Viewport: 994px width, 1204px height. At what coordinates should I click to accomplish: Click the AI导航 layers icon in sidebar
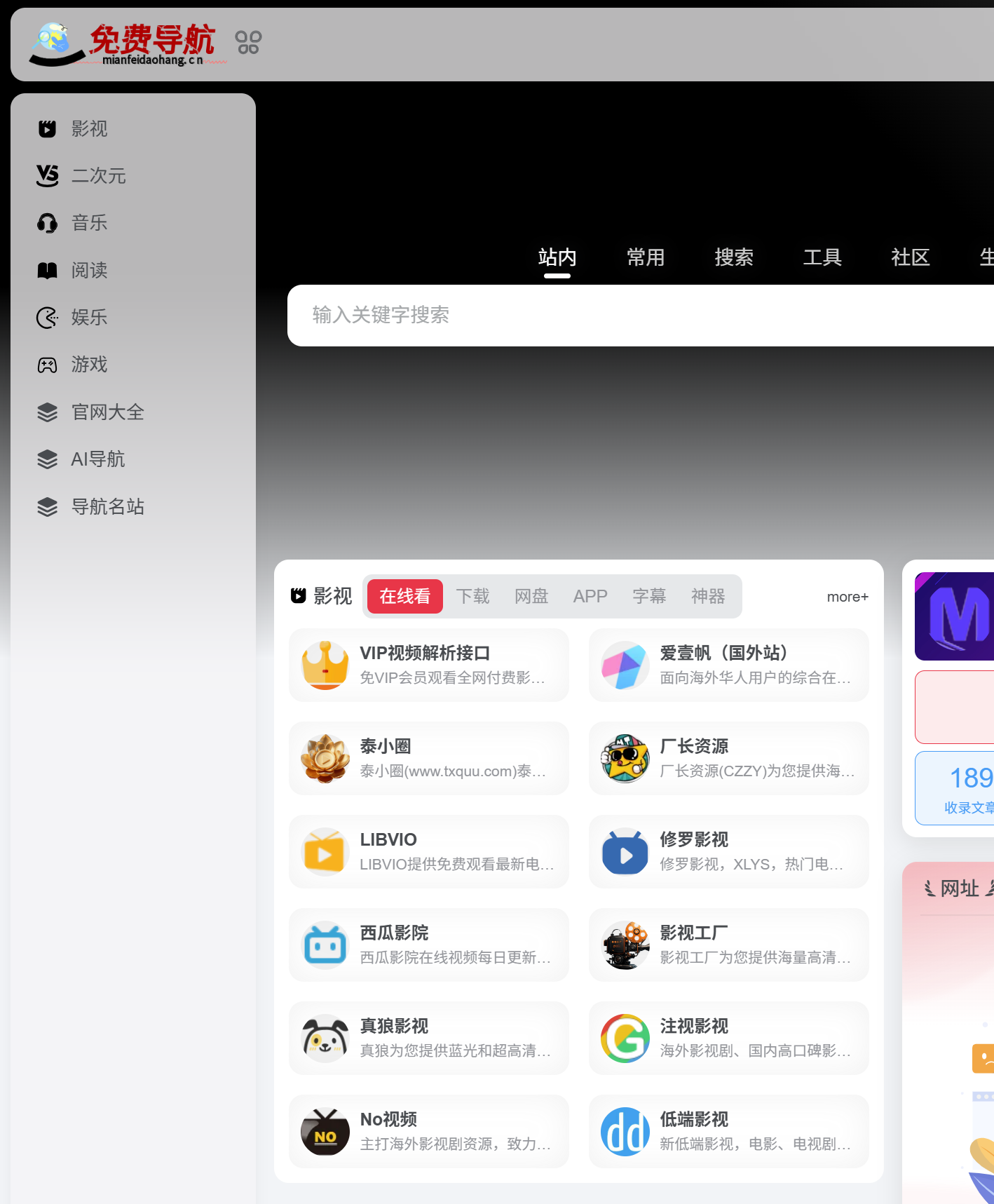pos(47,459)
